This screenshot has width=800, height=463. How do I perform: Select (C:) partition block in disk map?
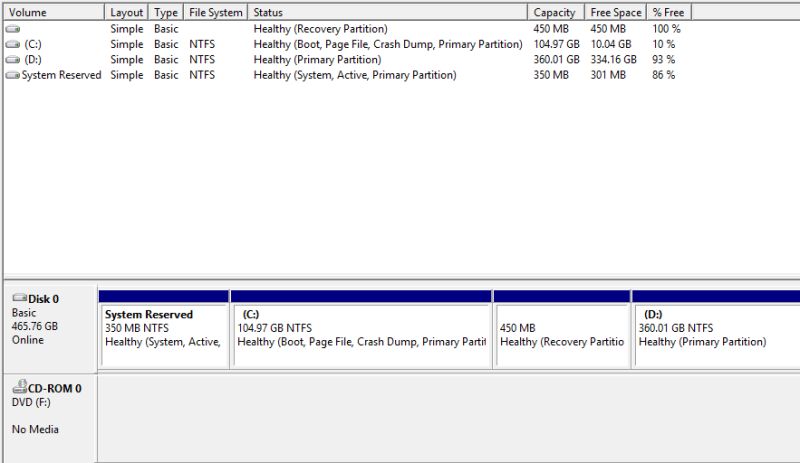point(361,328)
